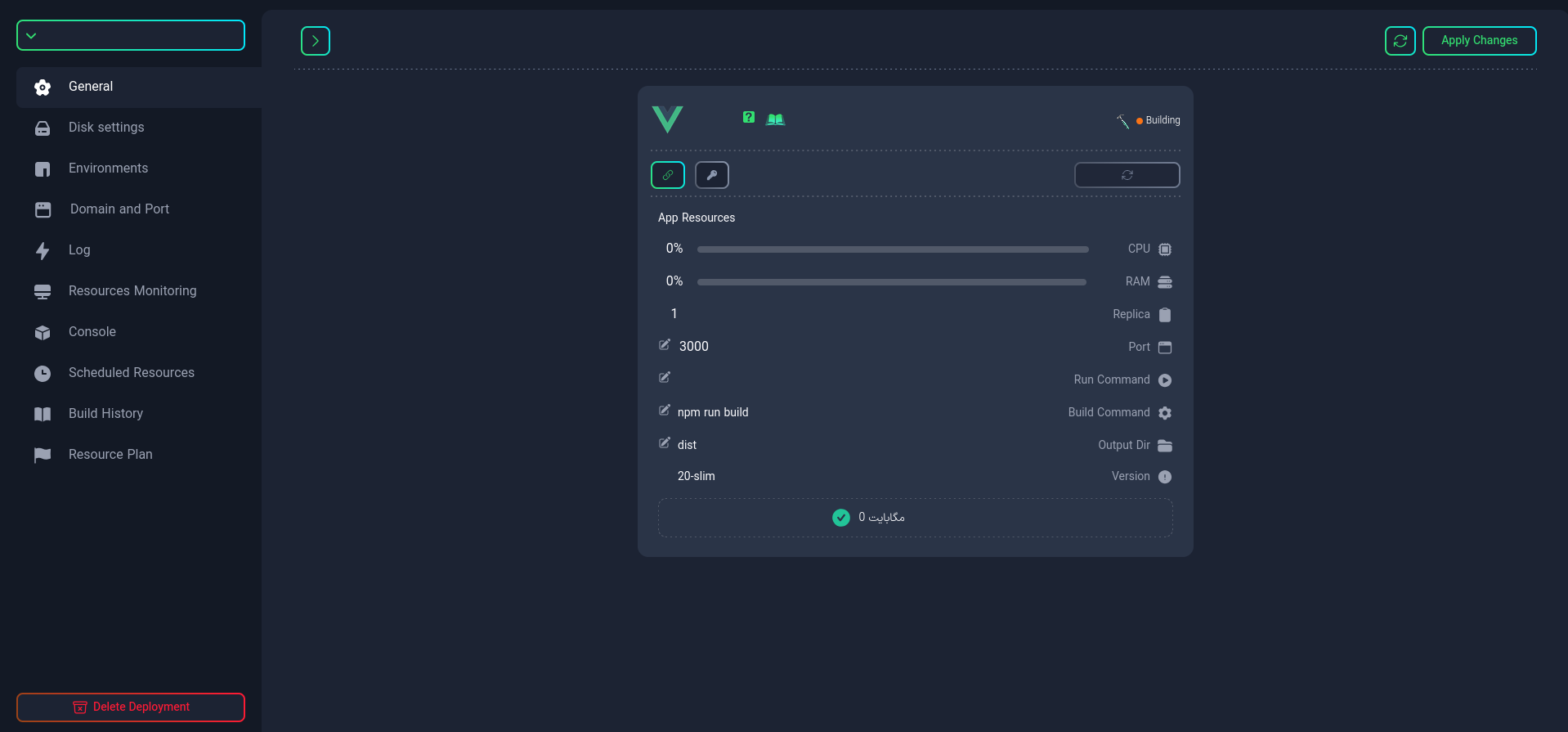Viewport: 1568px width, 732px height.
Task: Click the Resource Plan flag icon
Action: tap(43, 456)
